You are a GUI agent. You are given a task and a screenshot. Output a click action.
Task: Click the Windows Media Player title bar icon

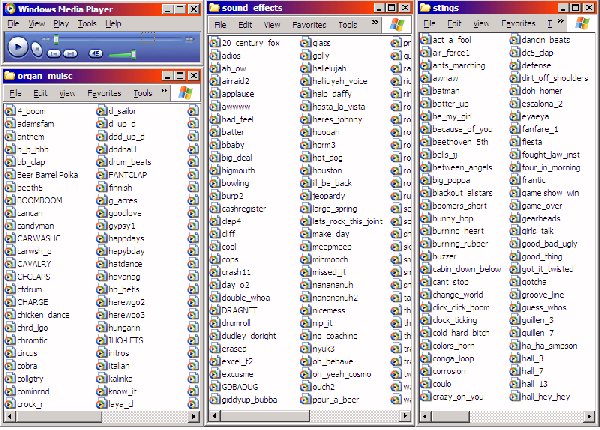[x=10, y=9]
